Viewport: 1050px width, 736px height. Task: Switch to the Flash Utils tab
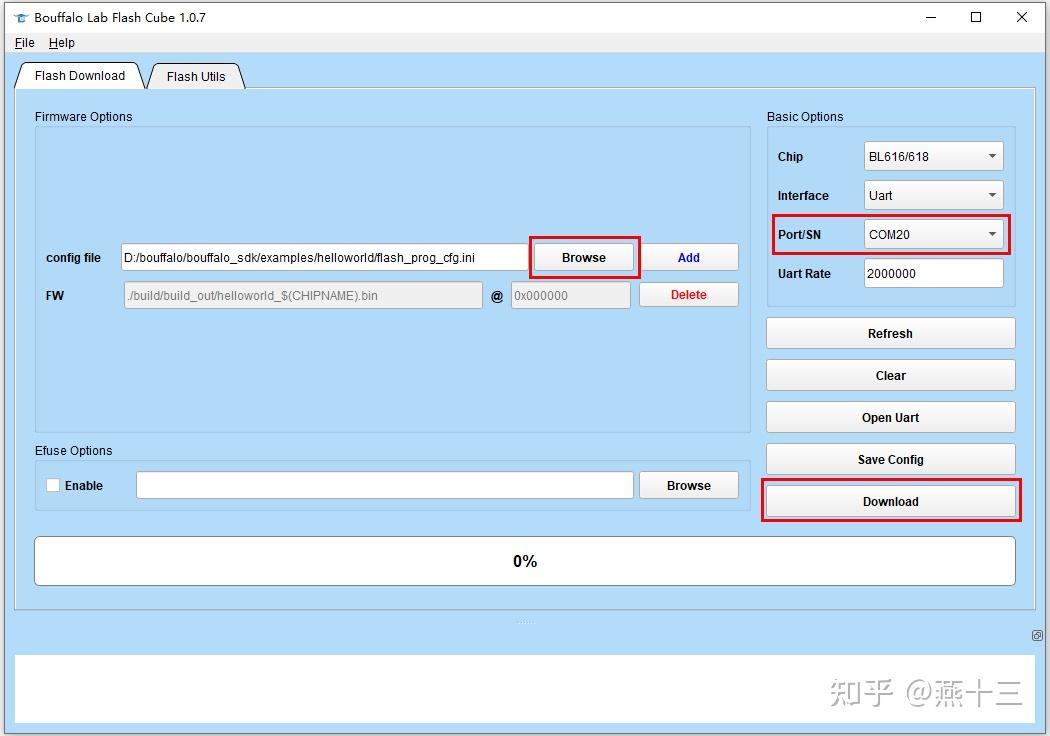click(x=196, y=76)
